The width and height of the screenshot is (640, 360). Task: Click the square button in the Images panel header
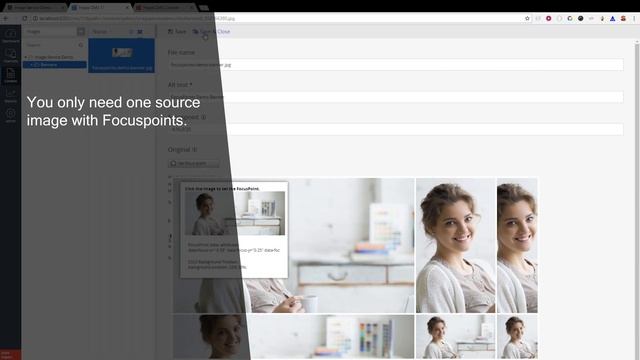pyautogui.click(x=81, y=31)
